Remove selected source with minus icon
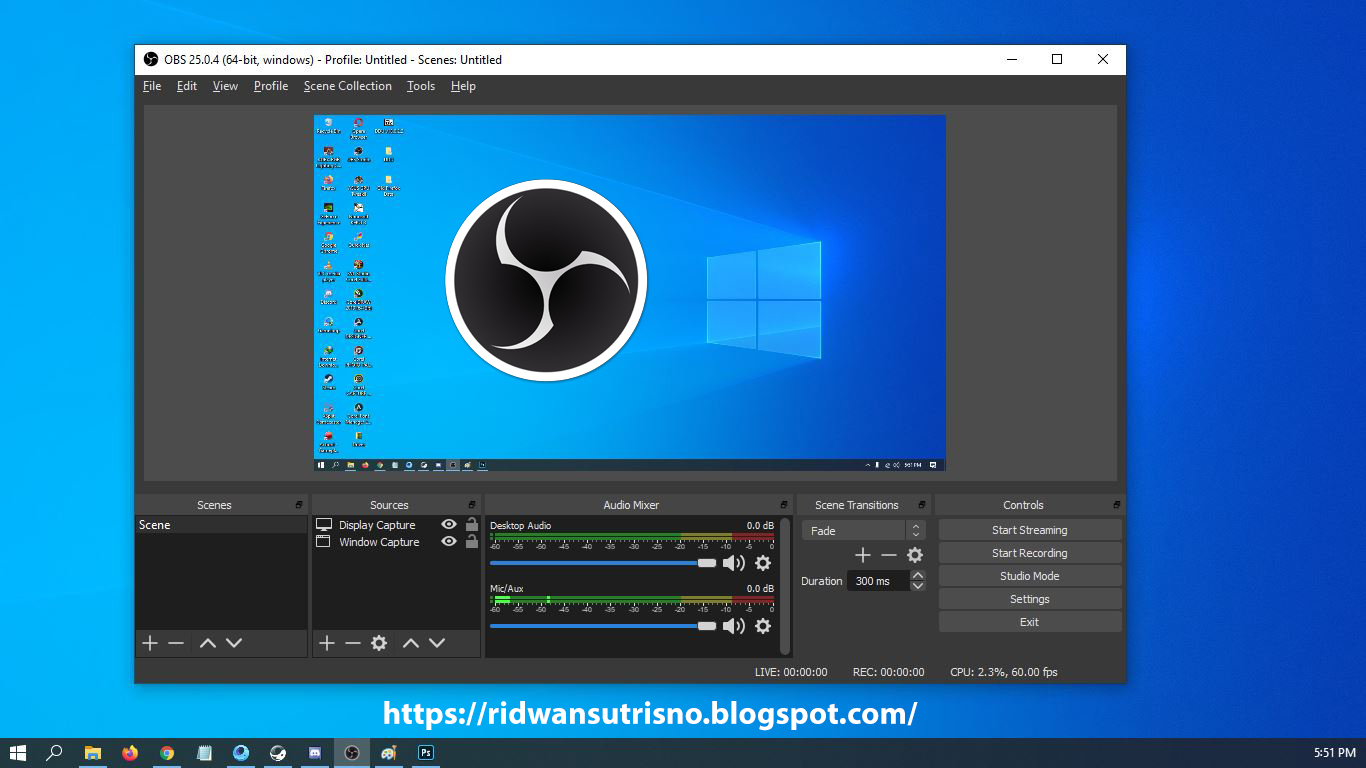This screenshot has width=1366, height=768. click(353, 643)
